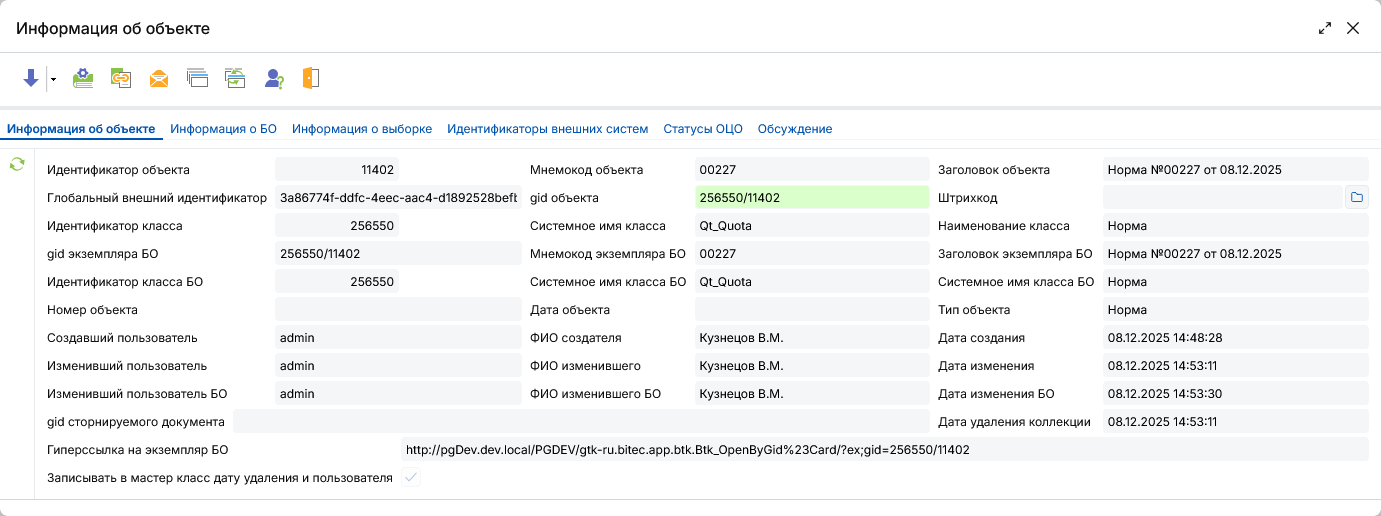Image resolution: width=1381 pixels, height=516 pixels.
Task: Click the user with question mark icon
Action: coord(274,78)
